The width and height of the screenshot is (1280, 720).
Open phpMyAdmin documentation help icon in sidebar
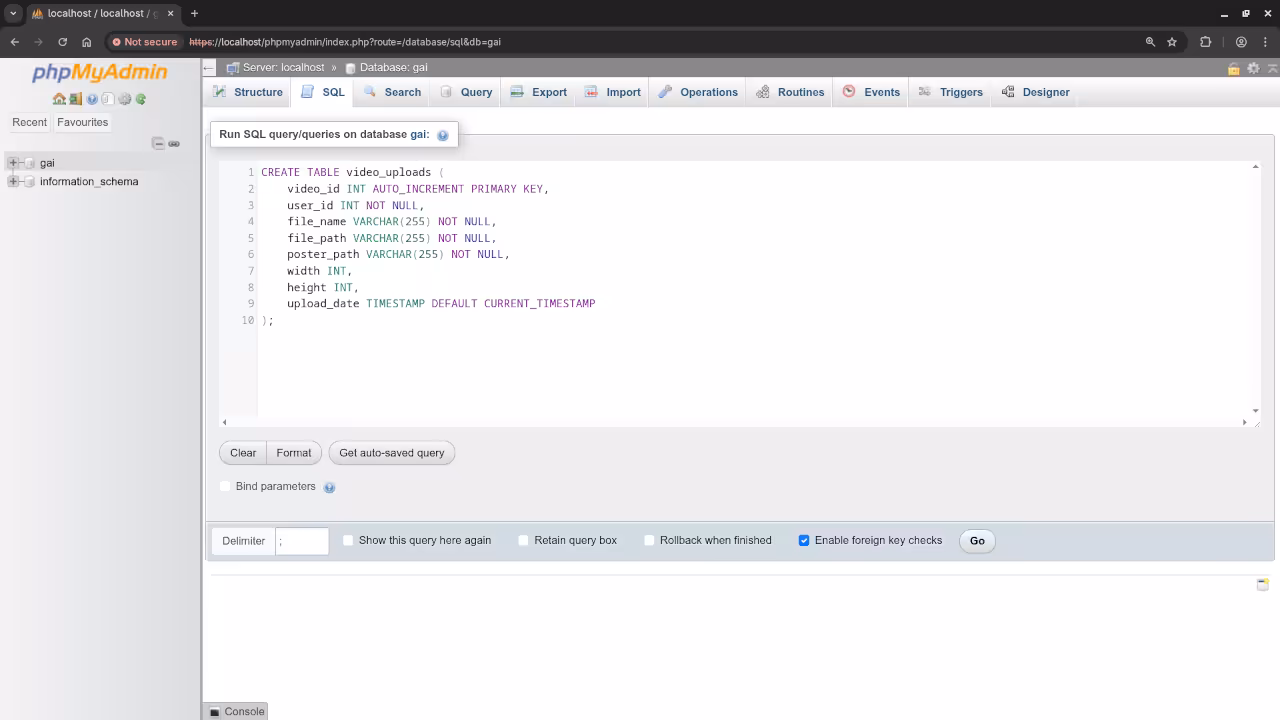pos(92,99)
